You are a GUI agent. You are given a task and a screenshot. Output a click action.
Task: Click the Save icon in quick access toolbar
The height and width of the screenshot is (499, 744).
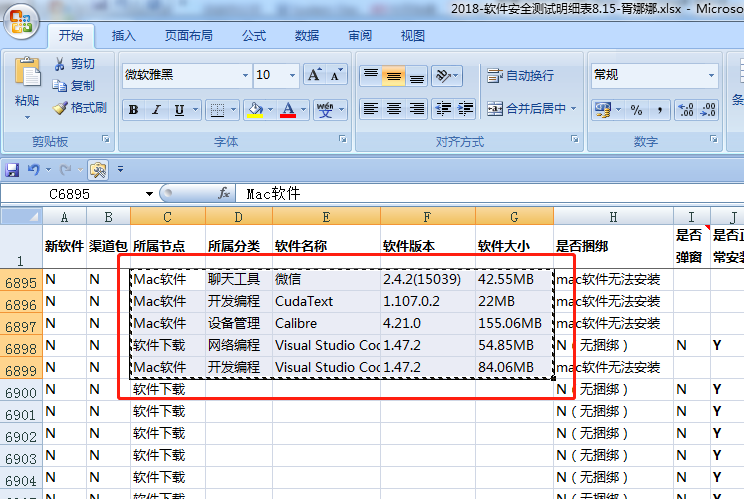pyautogui.click(x=12, y=170)
